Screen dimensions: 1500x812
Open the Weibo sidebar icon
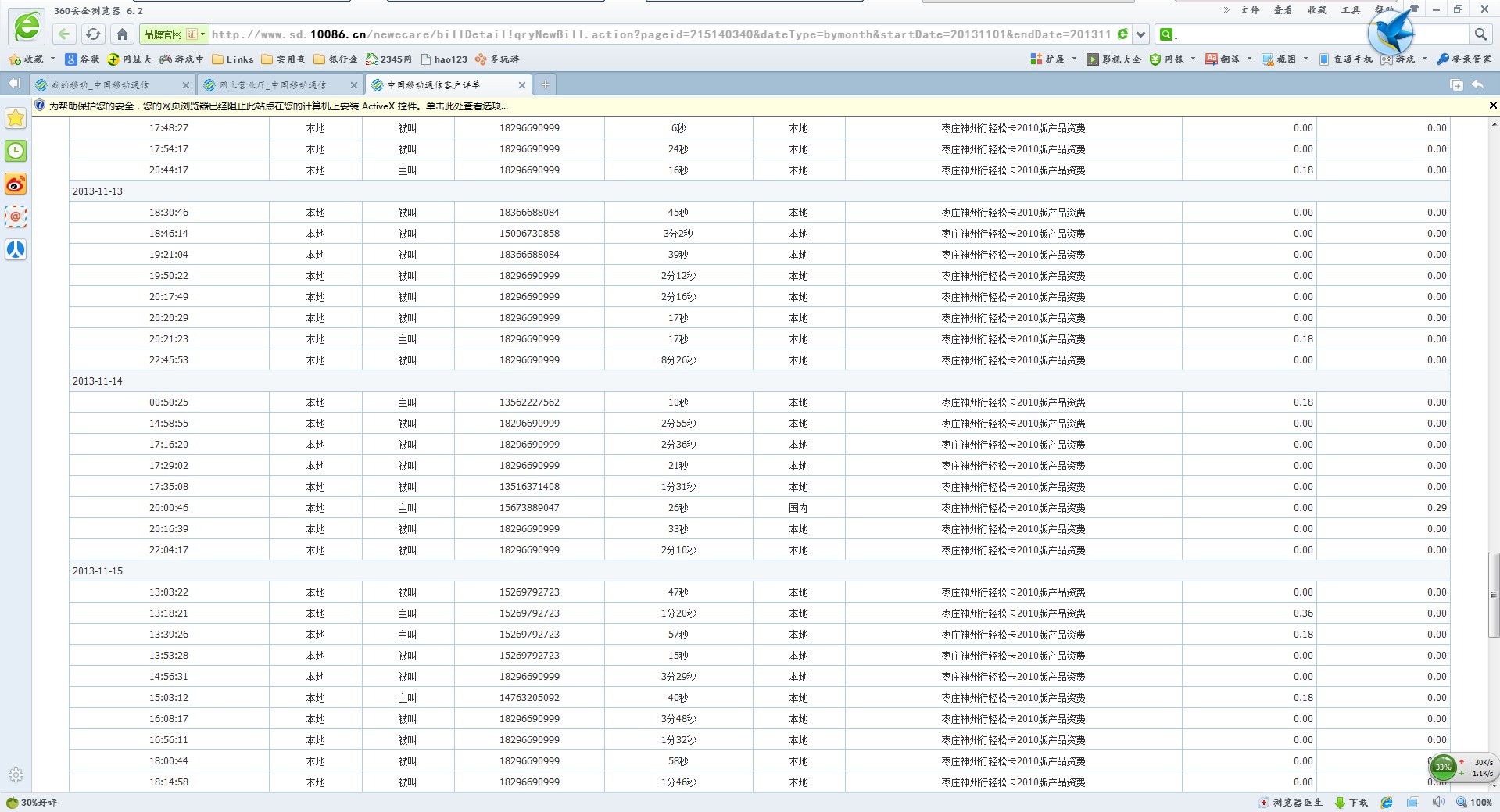(x=16, y=184)
